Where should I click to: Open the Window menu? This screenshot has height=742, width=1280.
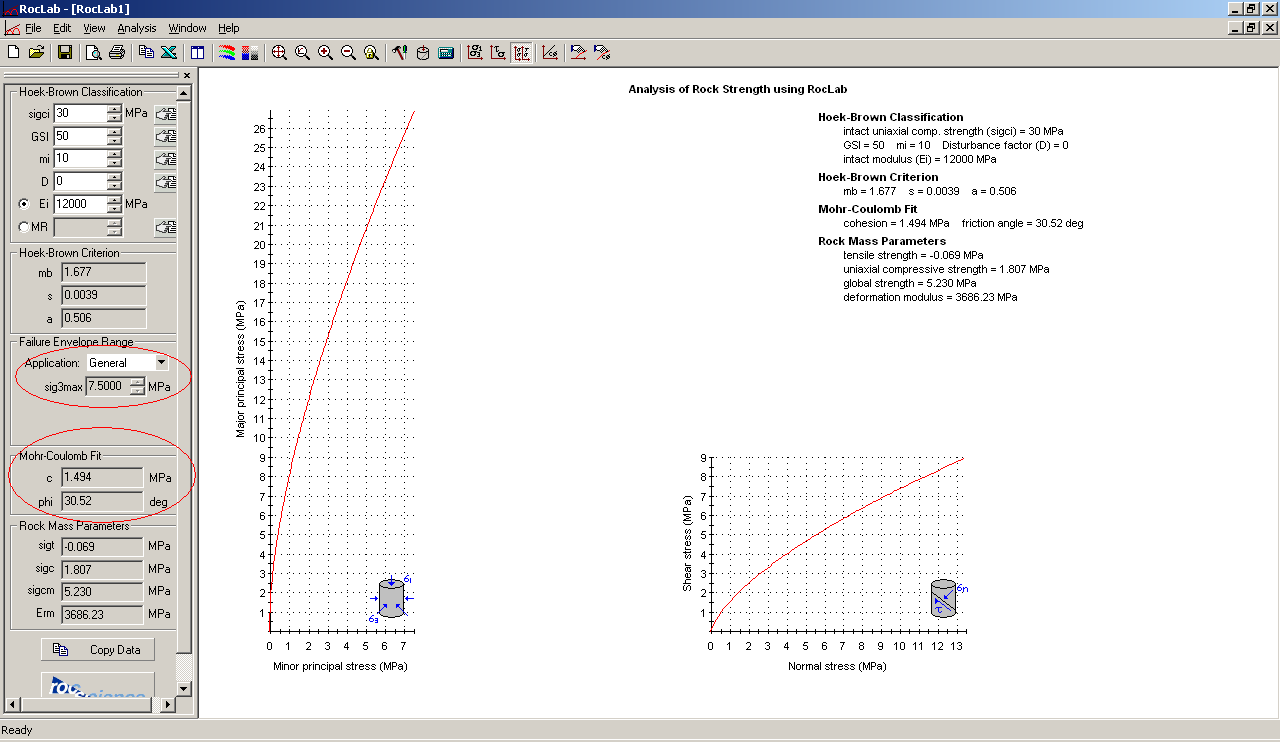click(x=187, y=28)
